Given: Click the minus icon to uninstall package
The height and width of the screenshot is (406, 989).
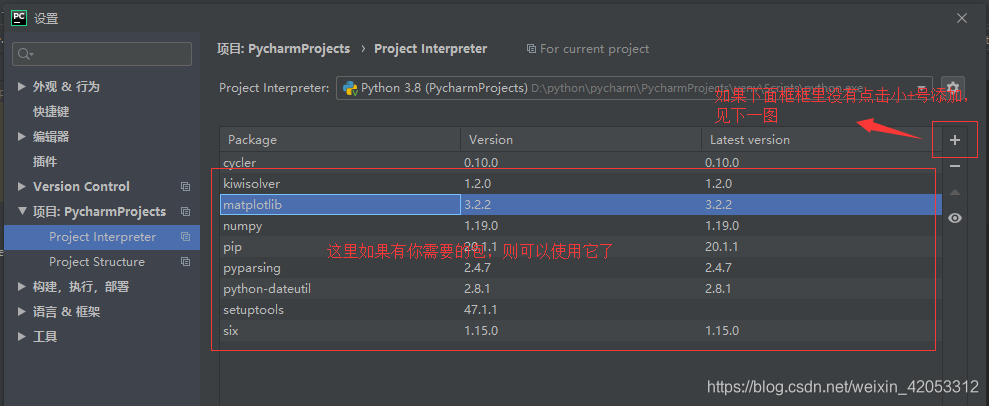Looking at the screenshot, I should tap(955, 166).
